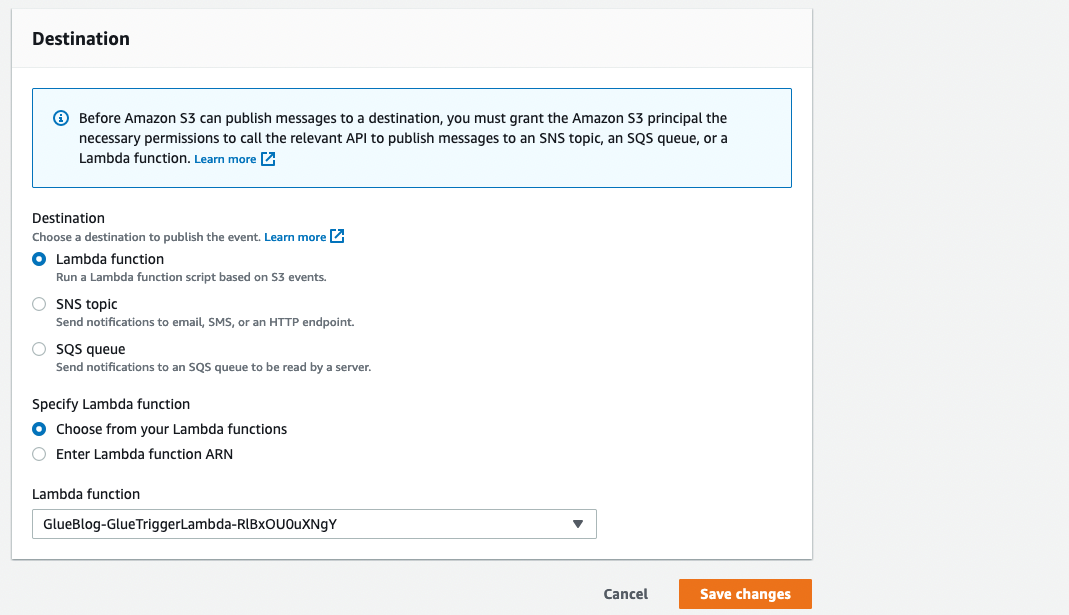Select the Lambda function destination radio button
Viewport: 1069px width, 615px height.
click(39, 259)
